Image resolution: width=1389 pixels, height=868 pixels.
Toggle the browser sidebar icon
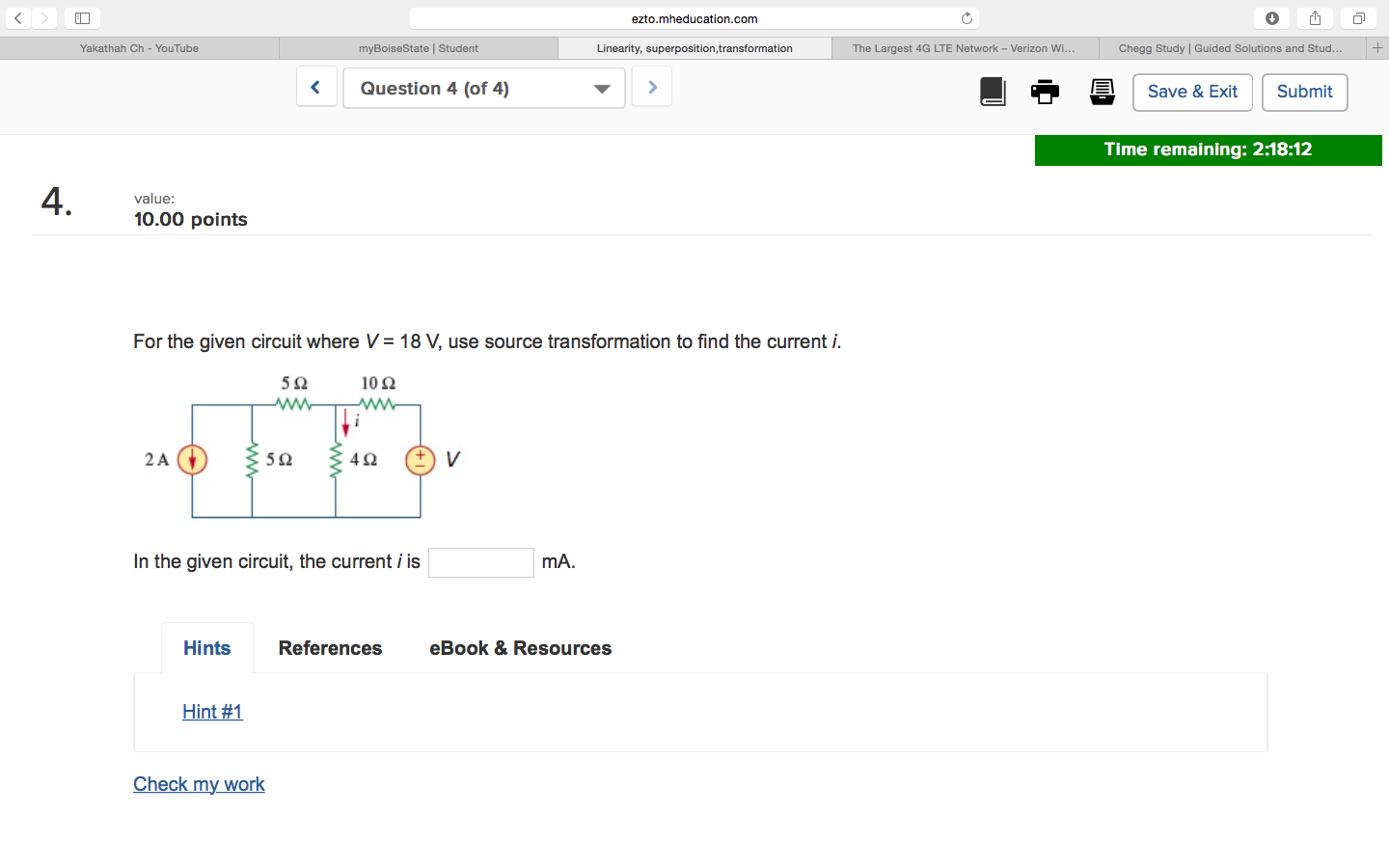tap(81, 17)
